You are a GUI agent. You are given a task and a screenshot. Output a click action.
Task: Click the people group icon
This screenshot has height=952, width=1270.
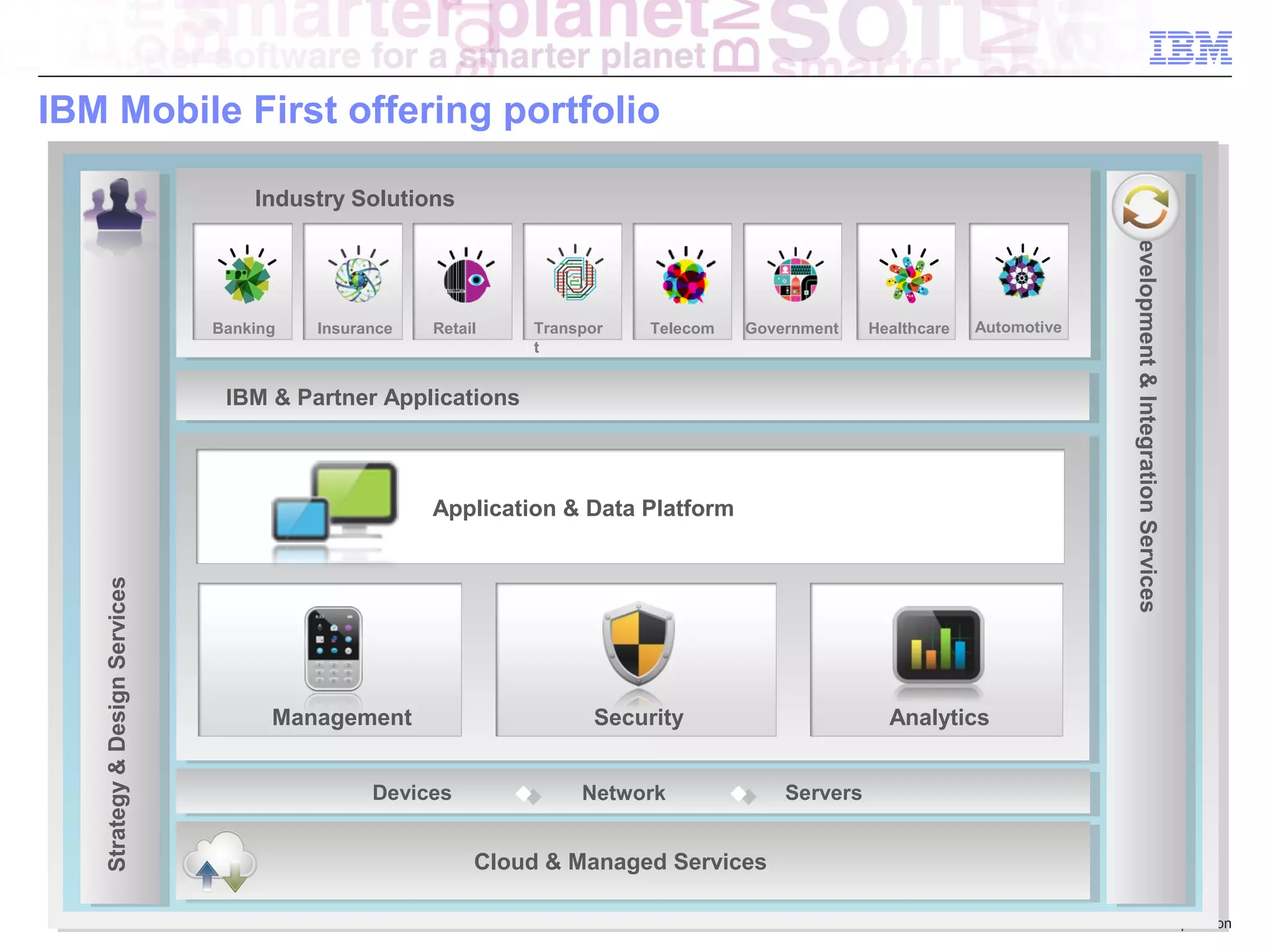(119, 205)
